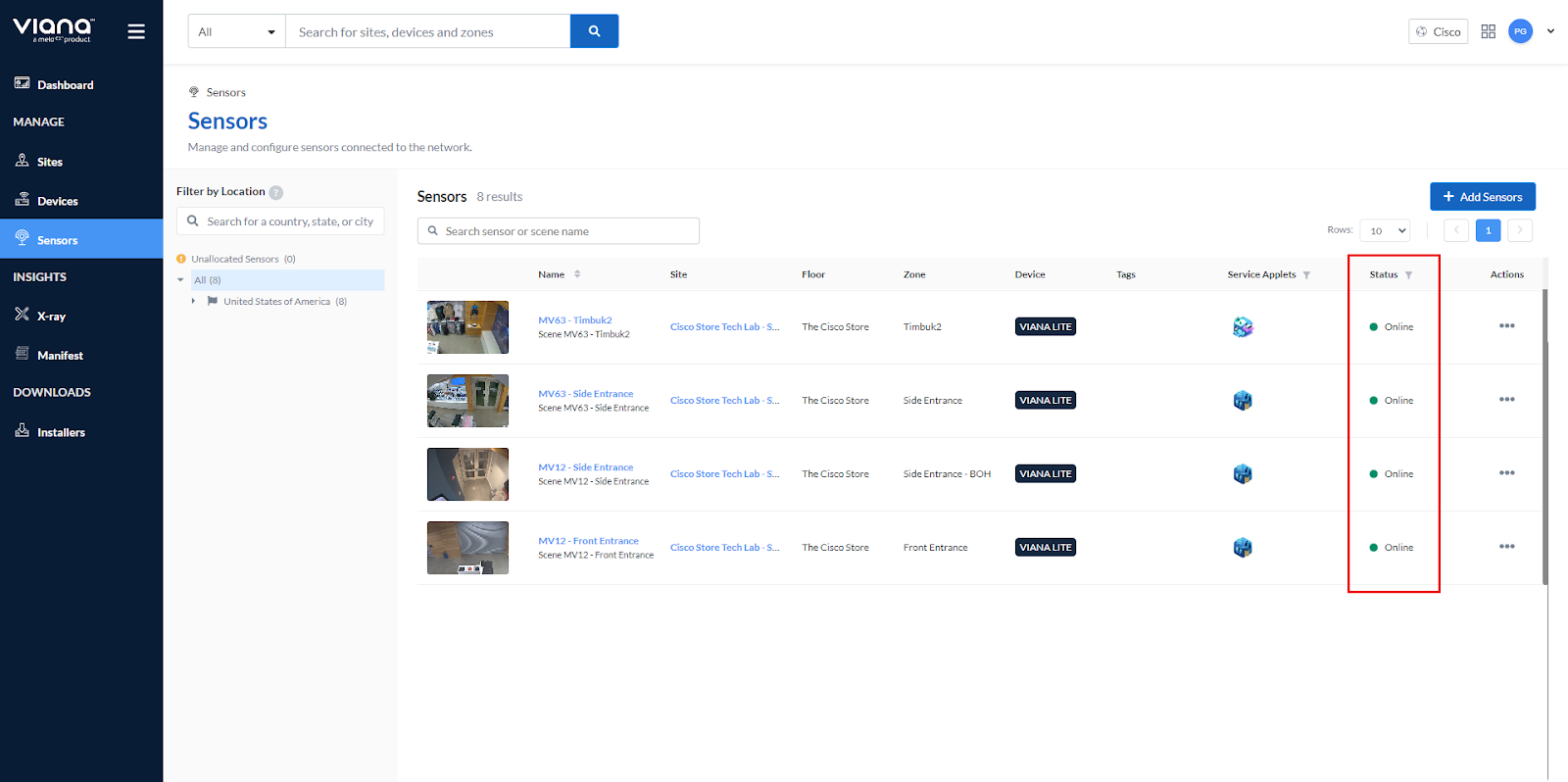Click Filter by Location help icon
Viewport: 1568px width, 782px height.
[x=276, y=192]
